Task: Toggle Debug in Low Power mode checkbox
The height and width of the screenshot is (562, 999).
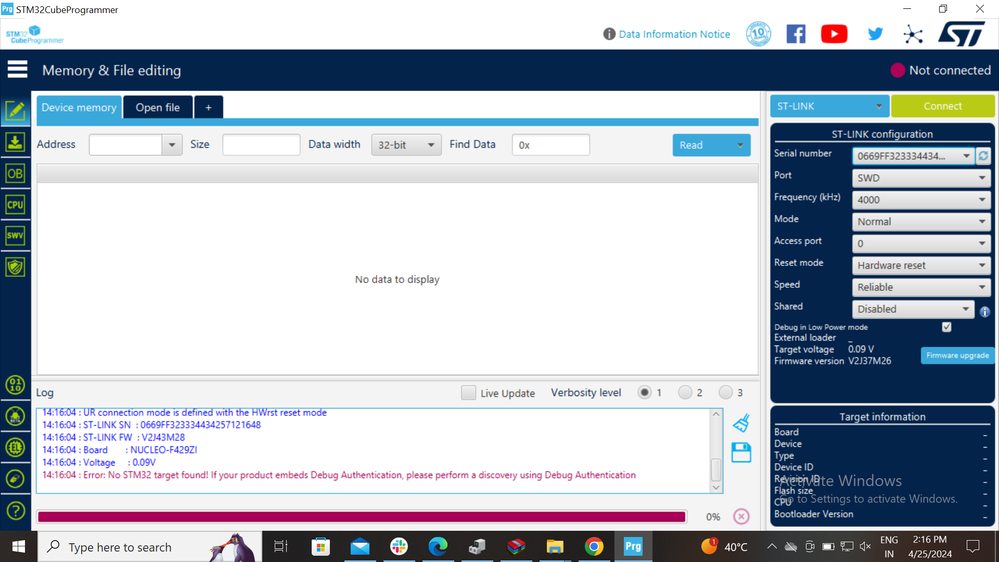Action: click(x=947, y=327)
